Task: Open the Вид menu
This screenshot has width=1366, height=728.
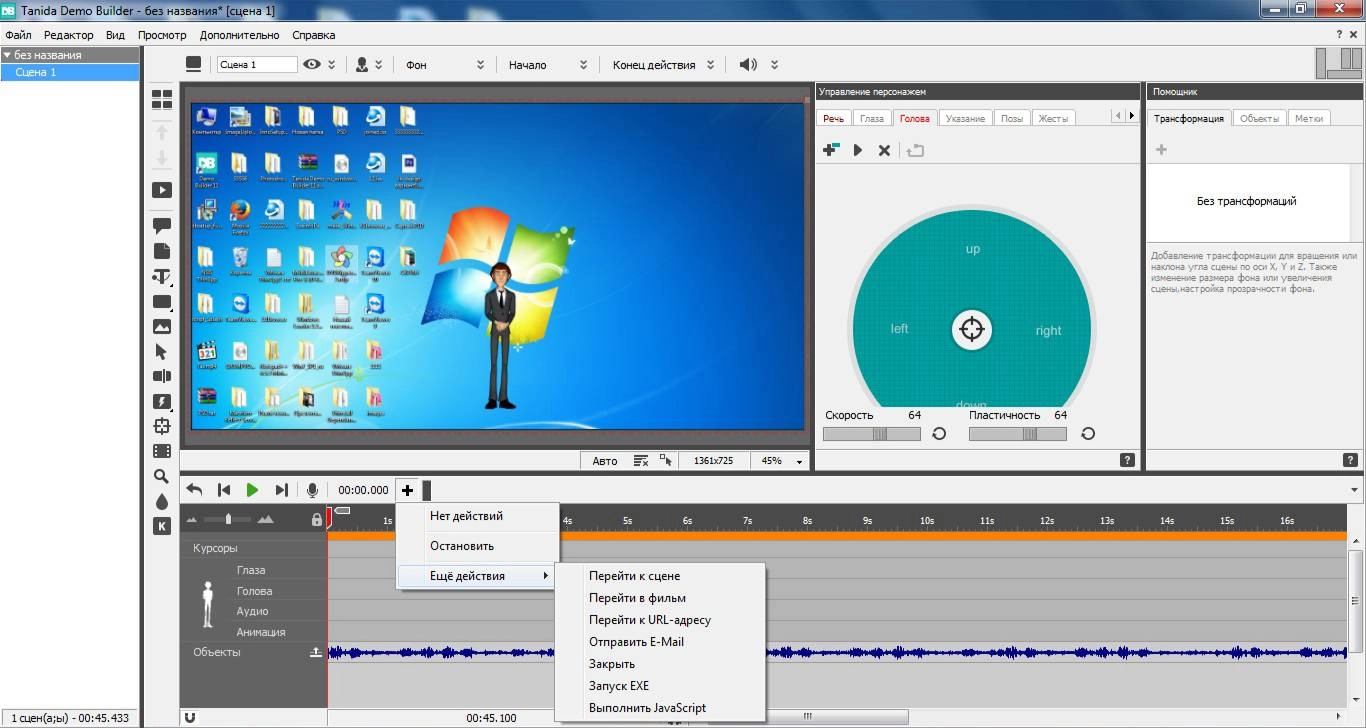Action: pos(115,35)
